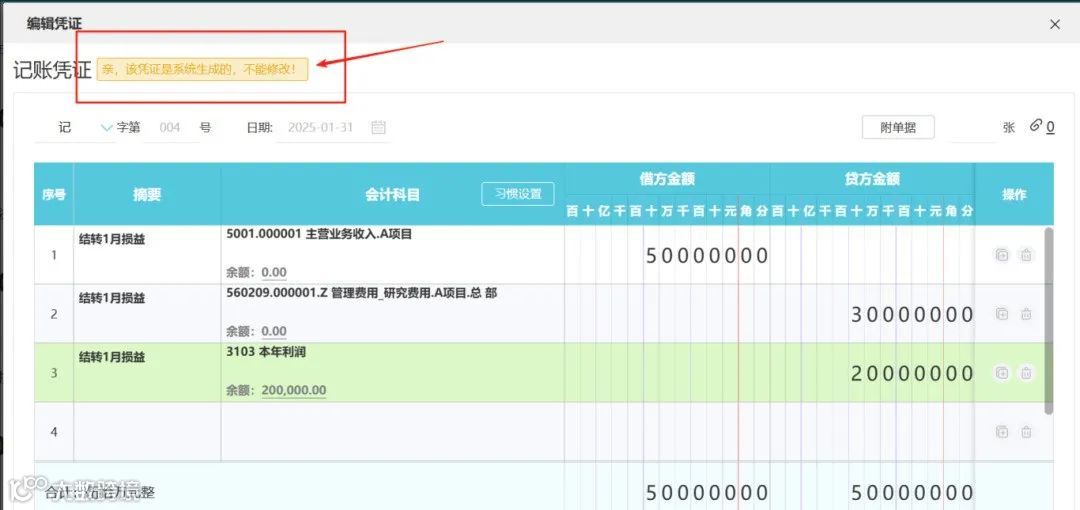Select account 560209.000001.Z 管理费用_研究费用
Screen dimensions: 1080x510
pos(362,294)
